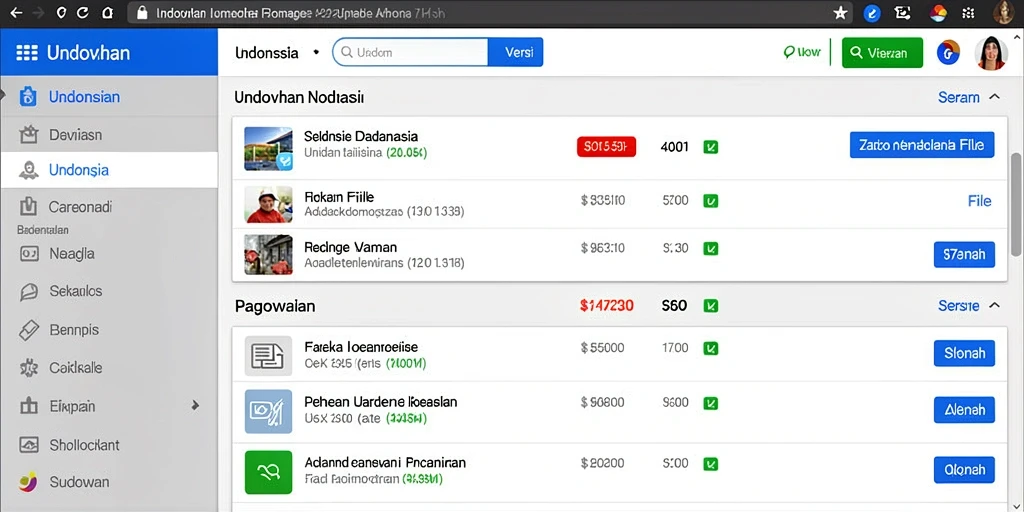The image size is (1024, 512).
Task: Toggle the green checkbox in Rckam Fiille row
Action: [x=711, y=201]
